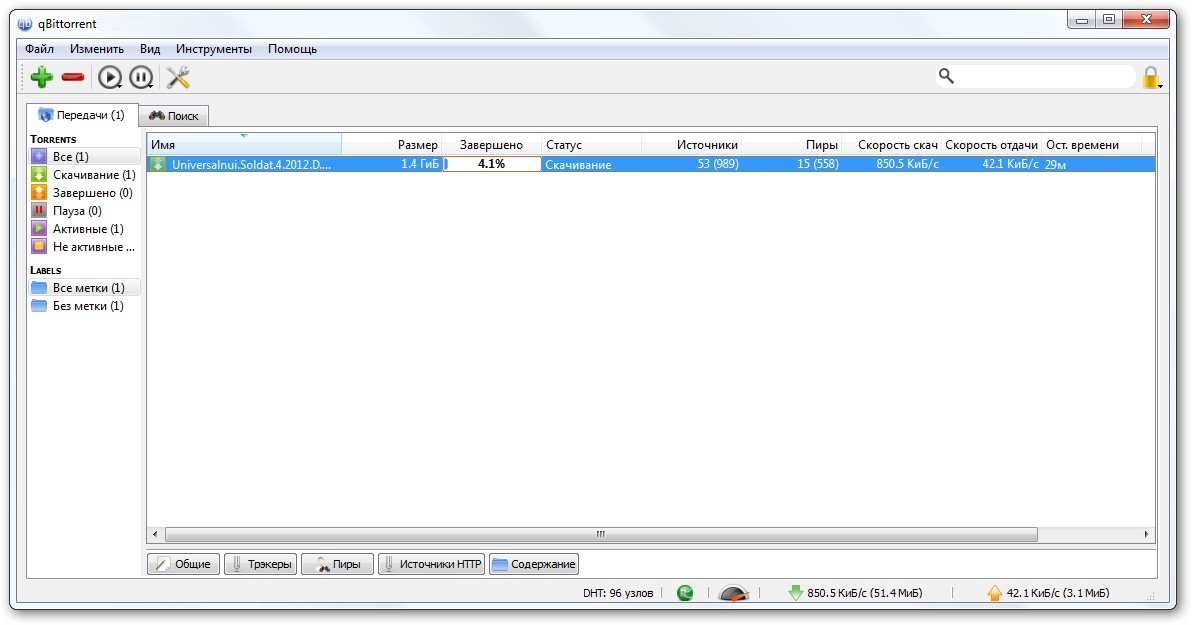Click the speedometer alternative speed limits icon

(x=734, y=593)
